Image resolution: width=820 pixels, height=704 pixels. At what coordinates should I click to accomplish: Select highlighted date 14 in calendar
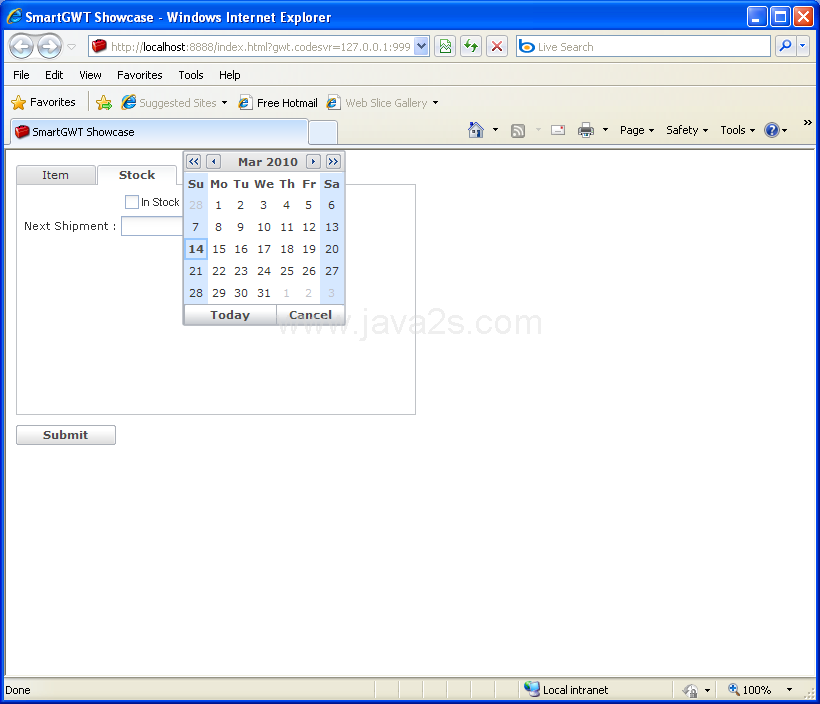196,249
